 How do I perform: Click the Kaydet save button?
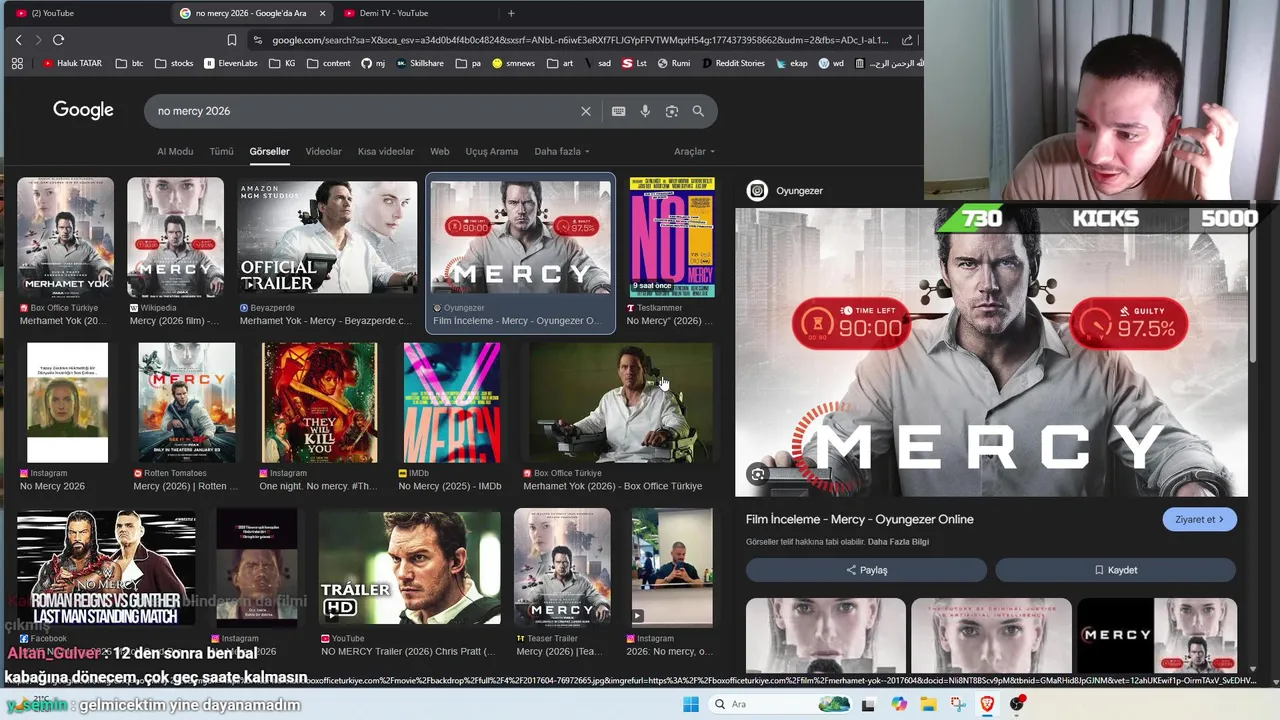(1115, 570)
